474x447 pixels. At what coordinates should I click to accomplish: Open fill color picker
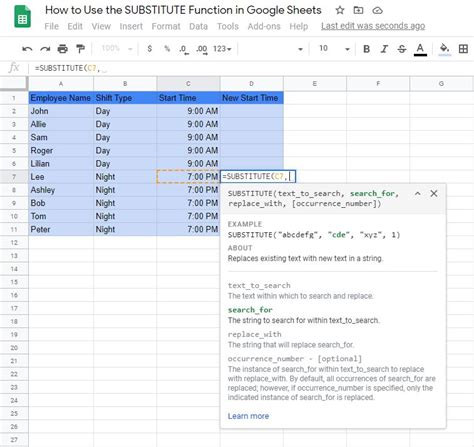[x=445, y=49]
